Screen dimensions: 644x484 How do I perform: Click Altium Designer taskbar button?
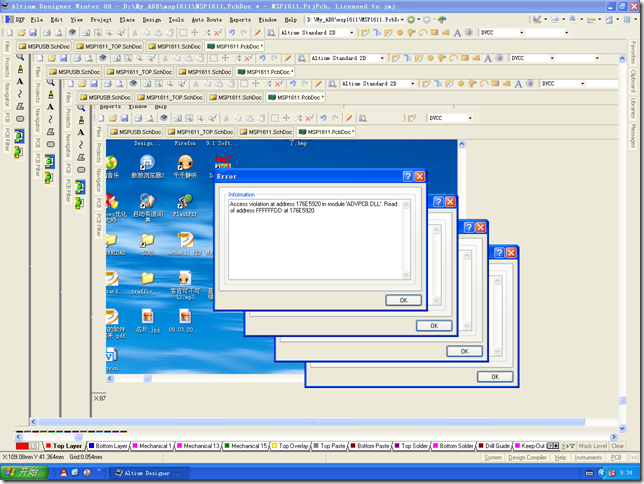pyautogui.click(x=150, y=473)
